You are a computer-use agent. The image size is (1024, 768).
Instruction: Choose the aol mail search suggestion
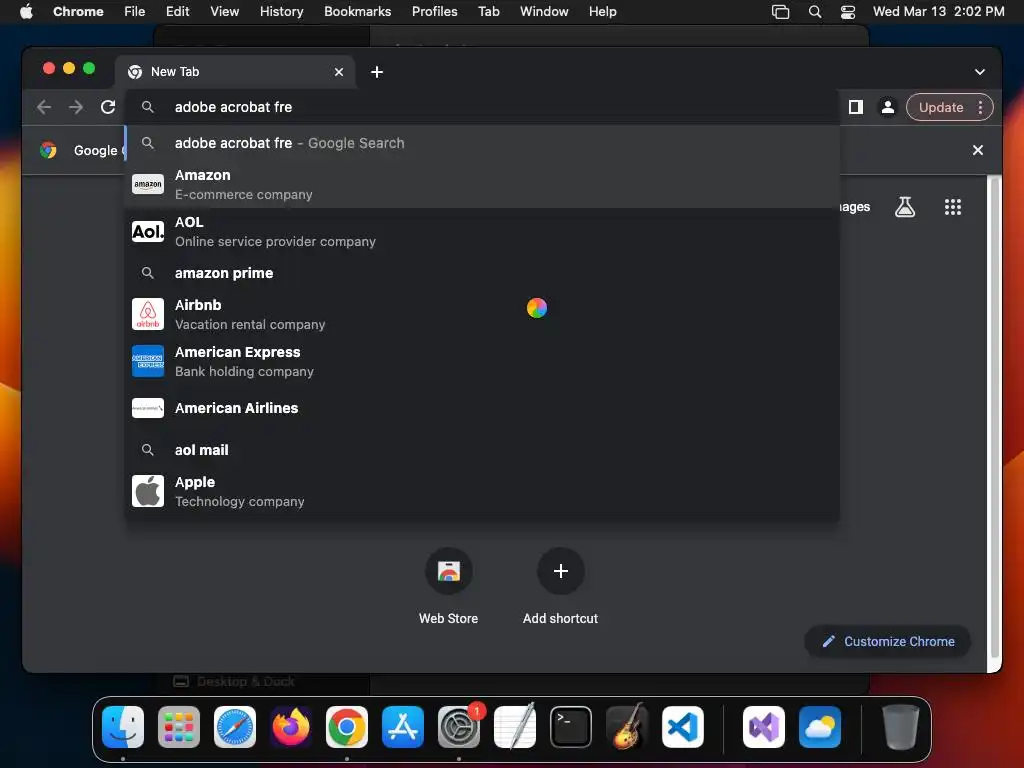click(482, 450)
